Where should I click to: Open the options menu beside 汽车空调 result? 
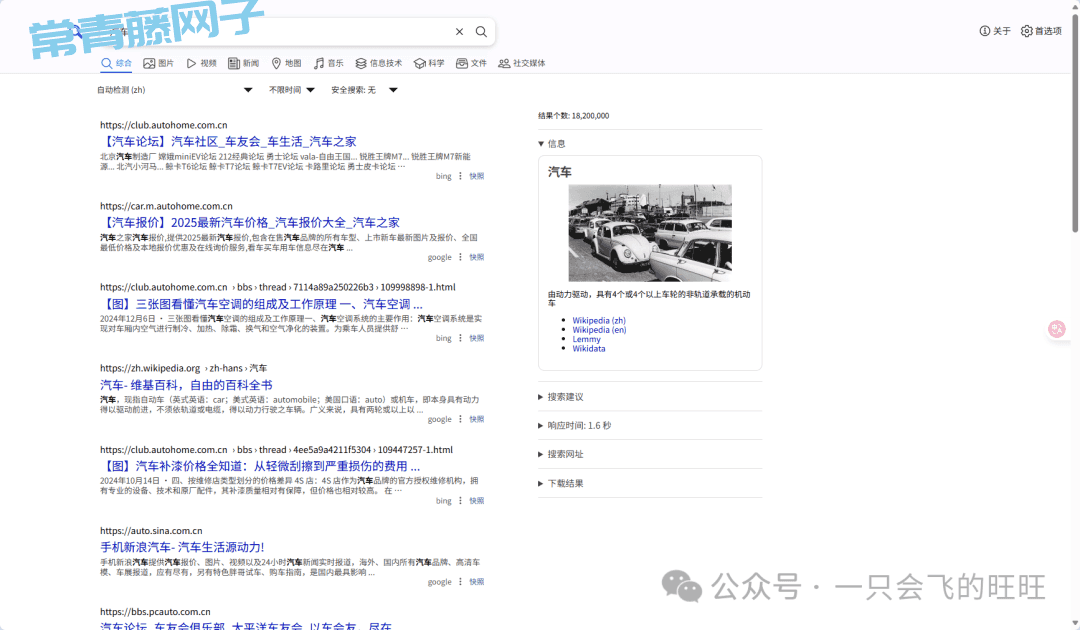point(460,338)
